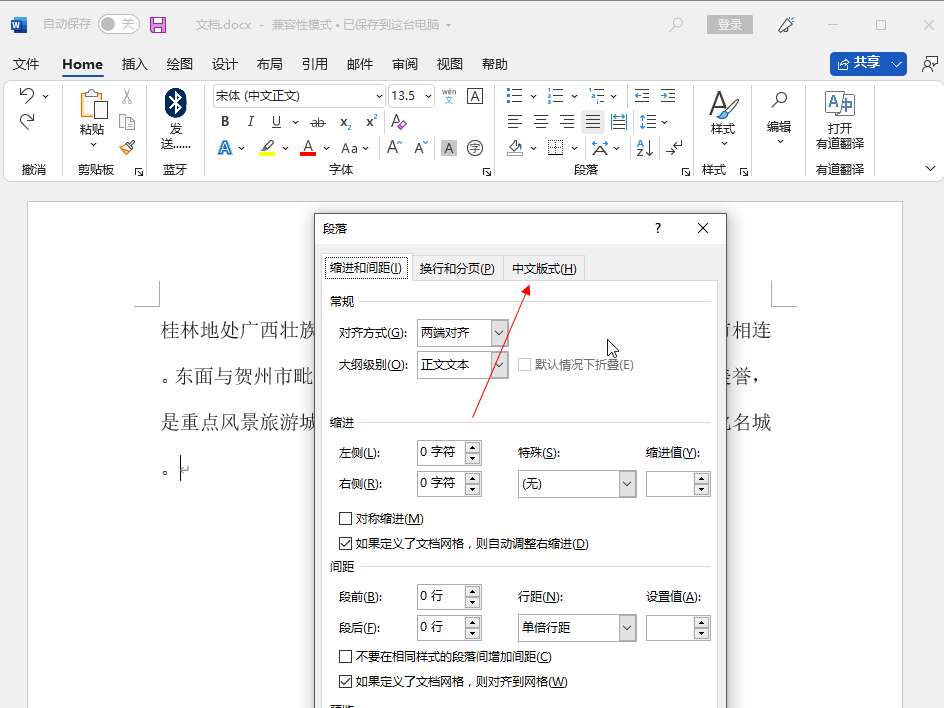Open the font name dropdown
This screenshot has width=944, height=708.
[379, 96]
